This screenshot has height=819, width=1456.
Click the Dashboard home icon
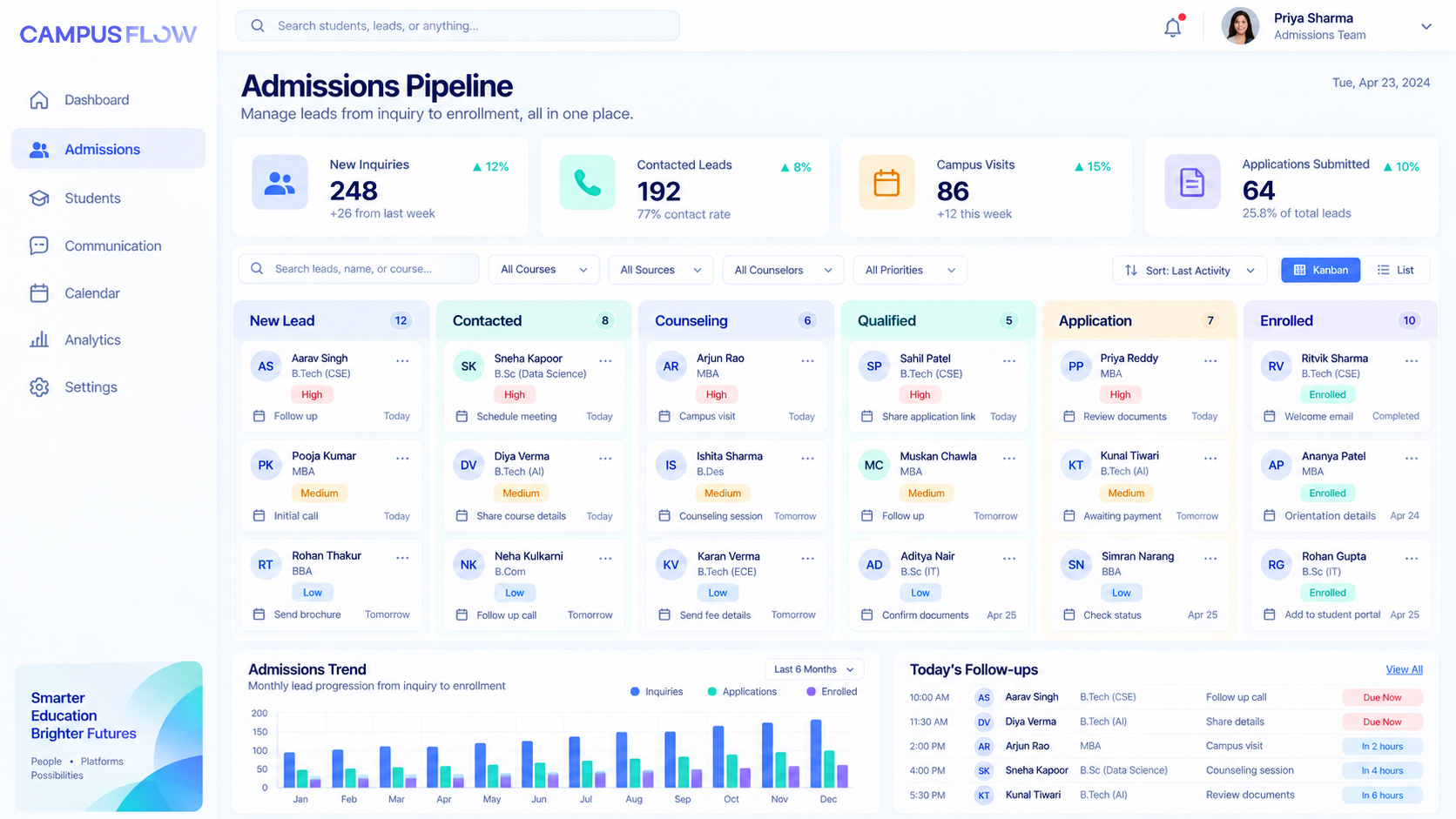point(39,100)
